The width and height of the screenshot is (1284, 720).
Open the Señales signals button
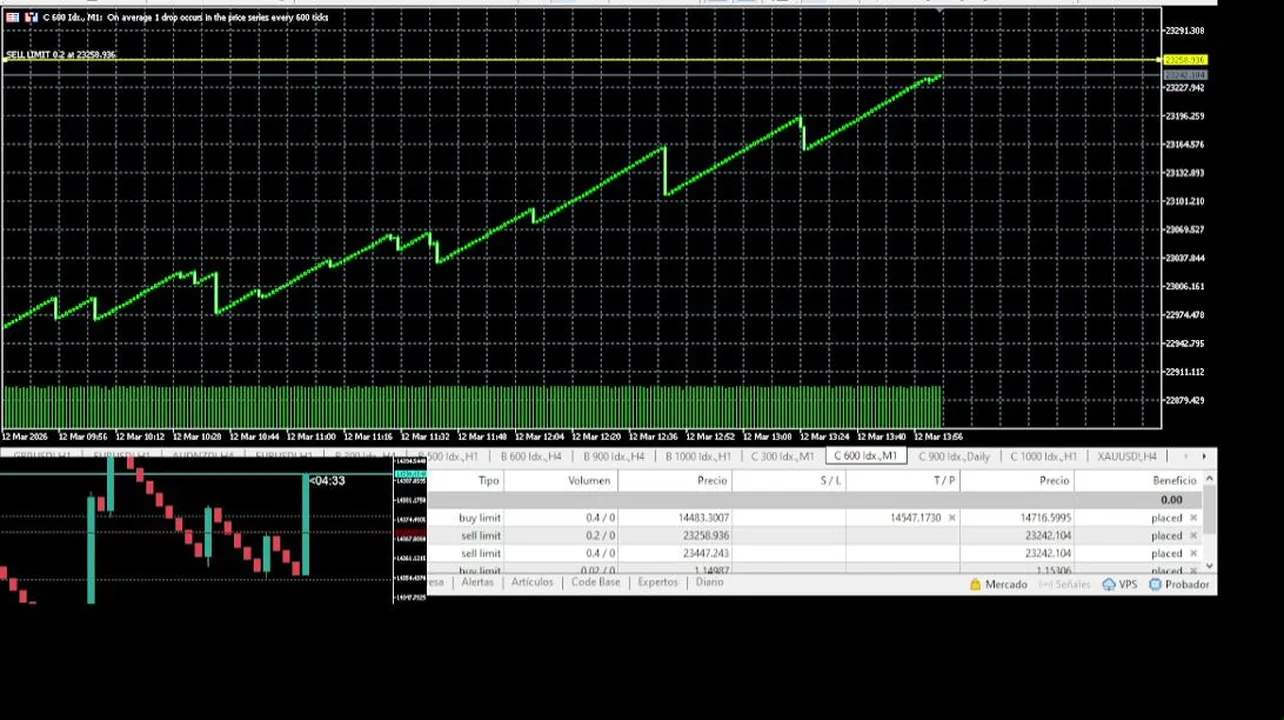click(1064, 584)
